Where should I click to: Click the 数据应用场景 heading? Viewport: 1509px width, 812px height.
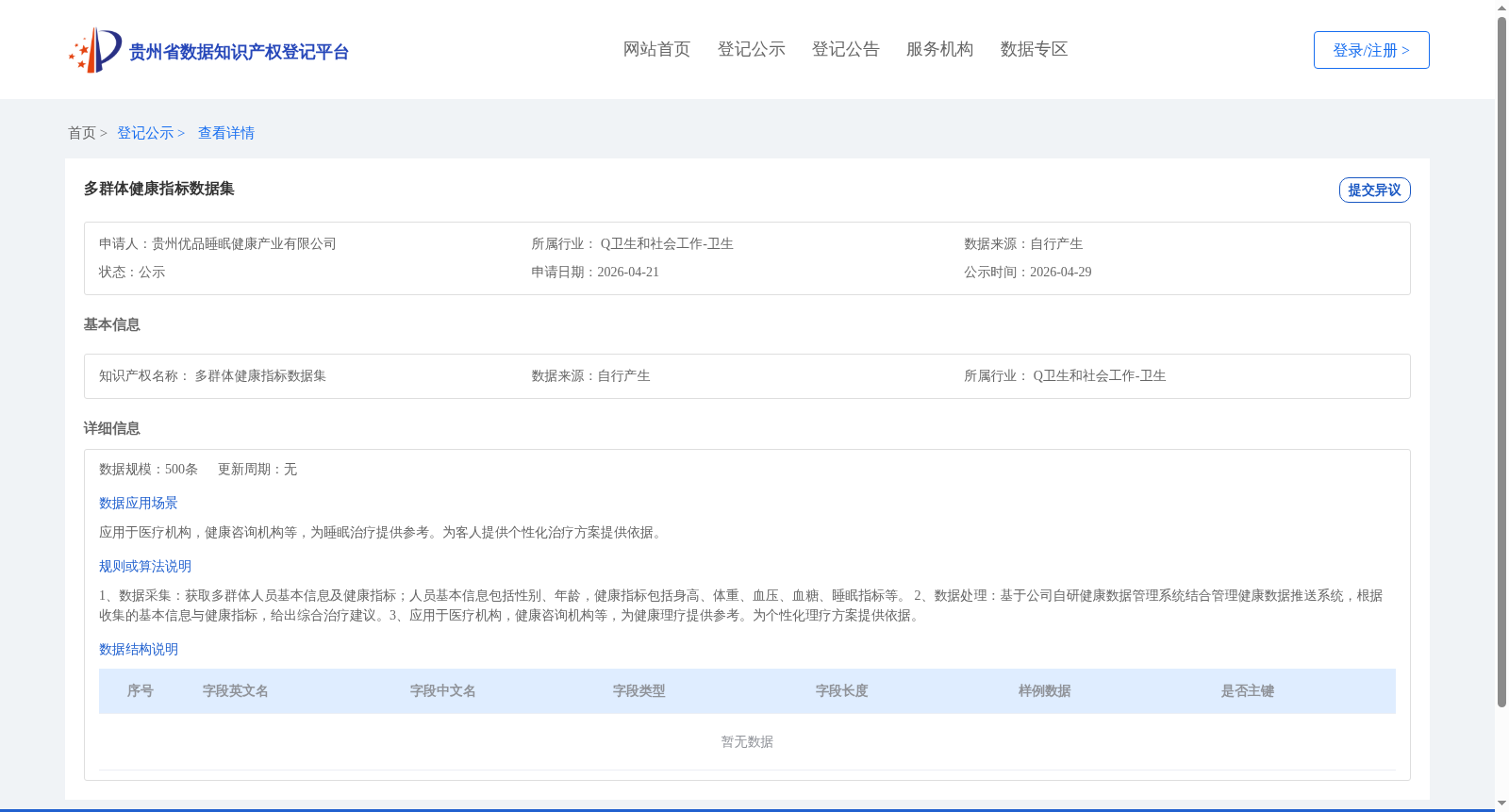[x=139, y=503]
